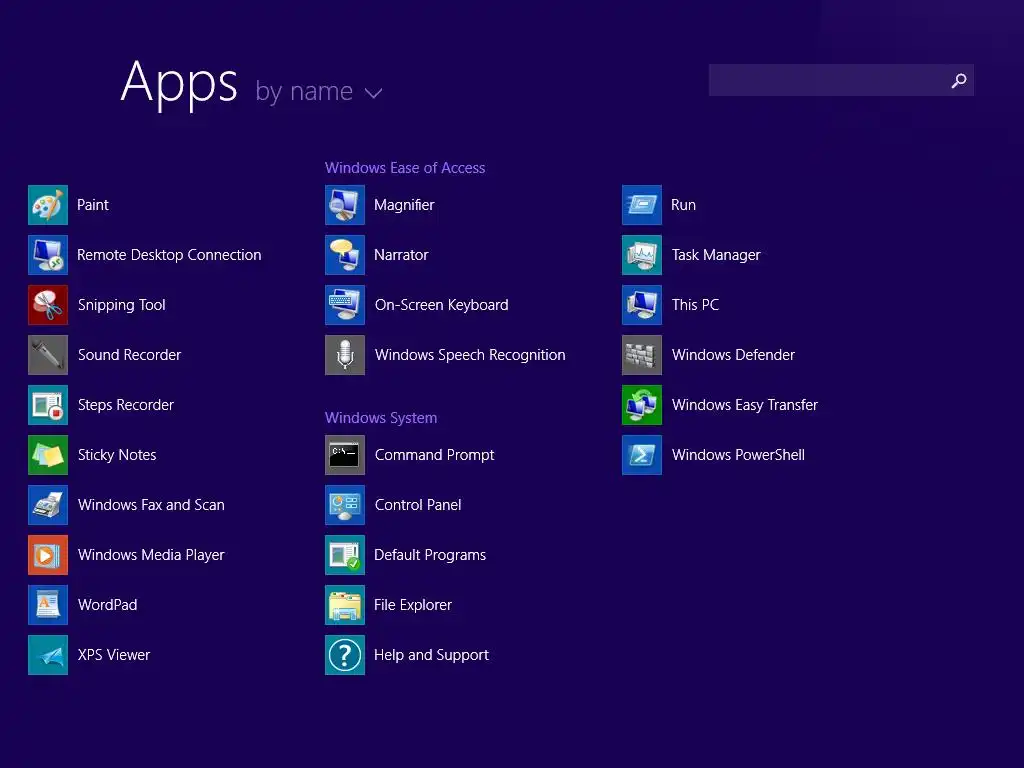Screen dimensions: 1024x768
Task: Click the 'Windows Media Player' label
Action: [x=152, y=555]
